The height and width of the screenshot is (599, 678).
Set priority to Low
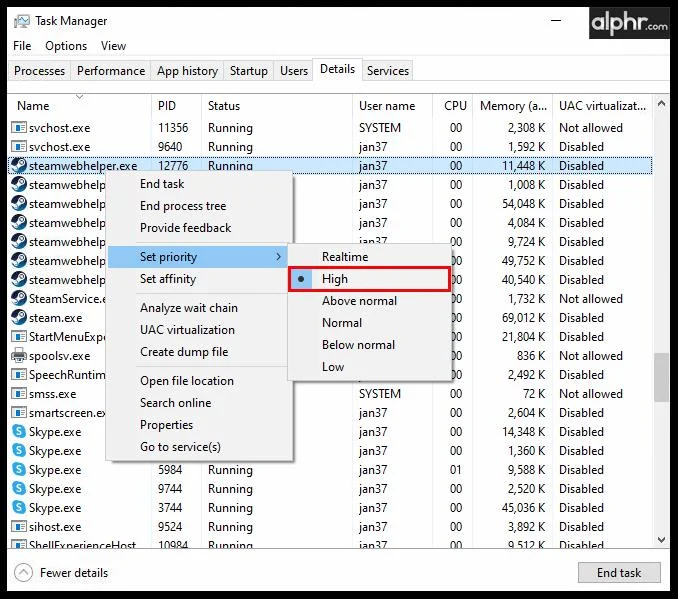tap(369, 367)
